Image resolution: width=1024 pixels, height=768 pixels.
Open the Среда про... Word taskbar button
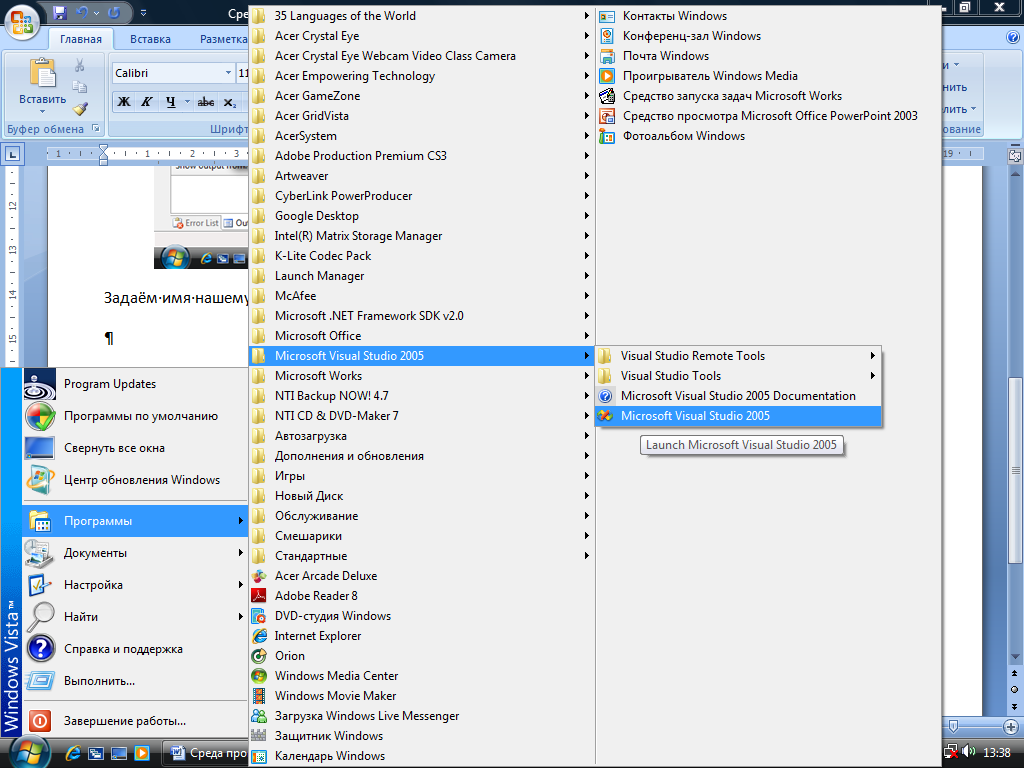[206, 753]
